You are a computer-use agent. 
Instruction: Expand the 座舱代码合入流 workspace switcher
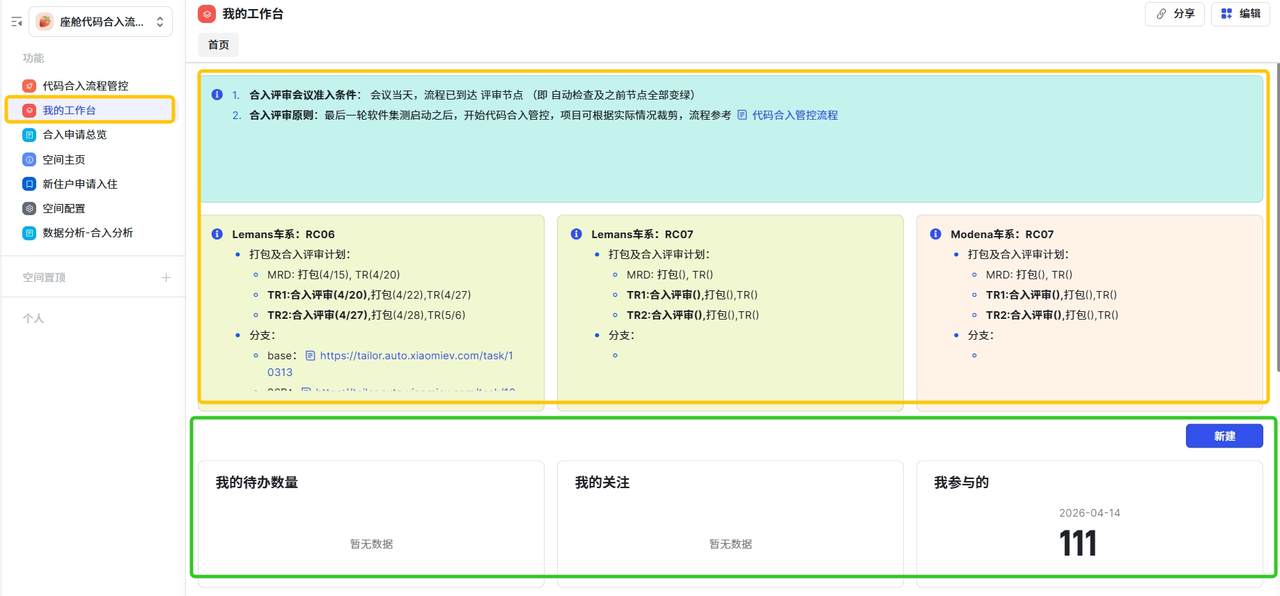[x=100, y=22]
